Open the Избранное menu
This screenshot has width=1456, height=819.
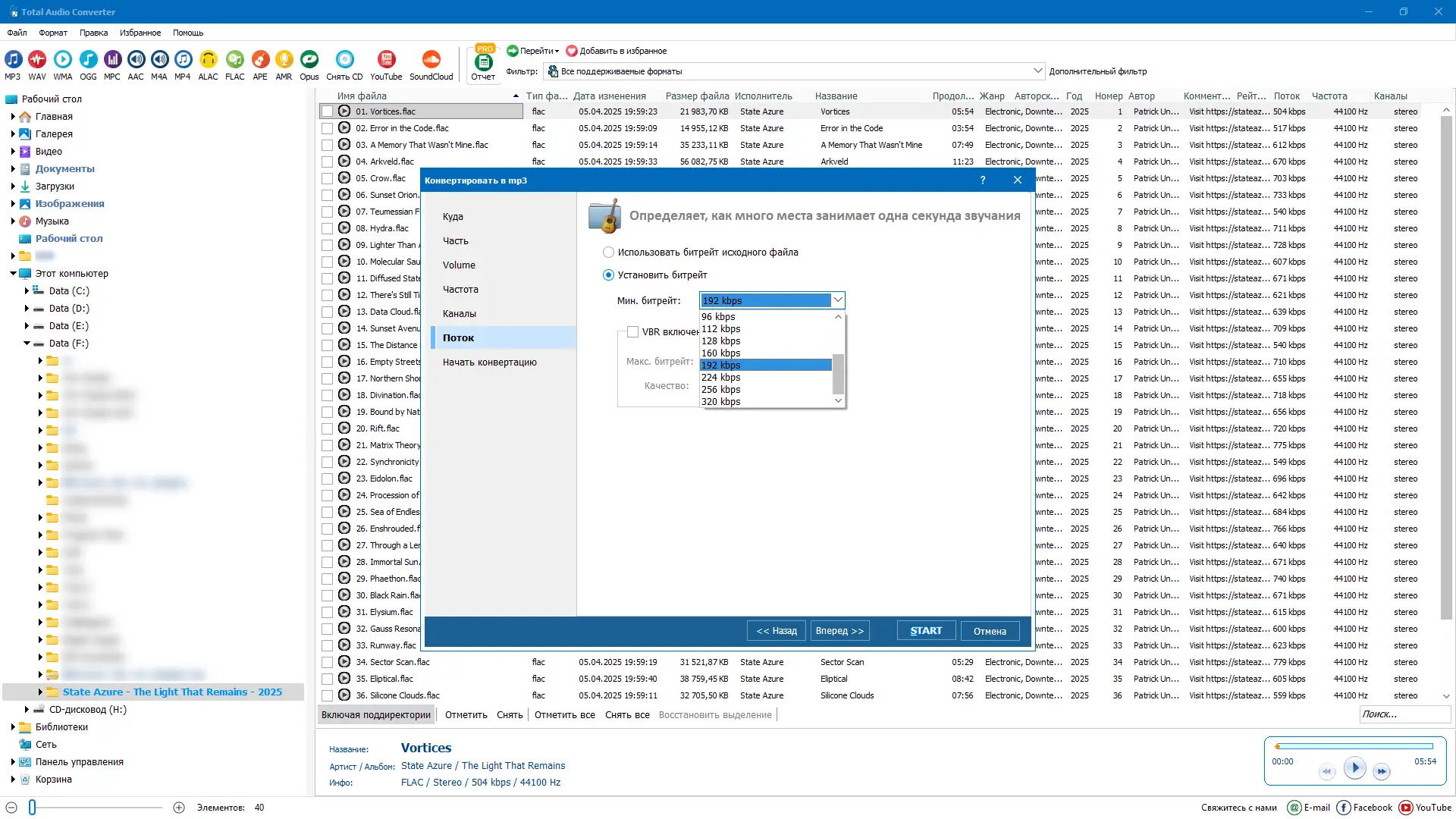pos(140,33)
